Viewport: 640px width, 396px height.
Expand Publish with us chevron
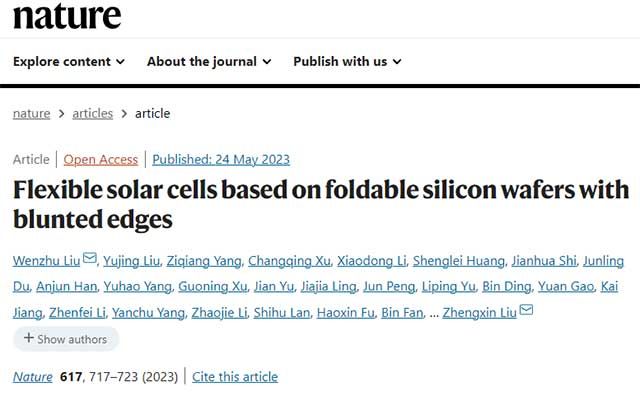397,62
